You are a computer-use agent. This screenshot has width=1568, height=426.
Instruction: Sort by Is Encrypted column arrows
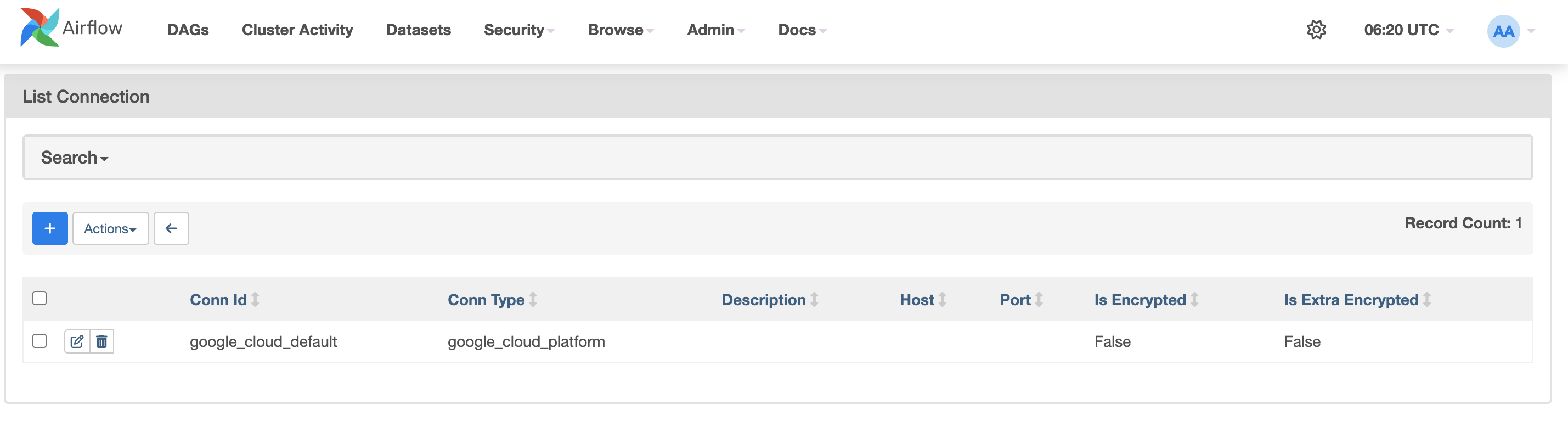[1194, 300]
